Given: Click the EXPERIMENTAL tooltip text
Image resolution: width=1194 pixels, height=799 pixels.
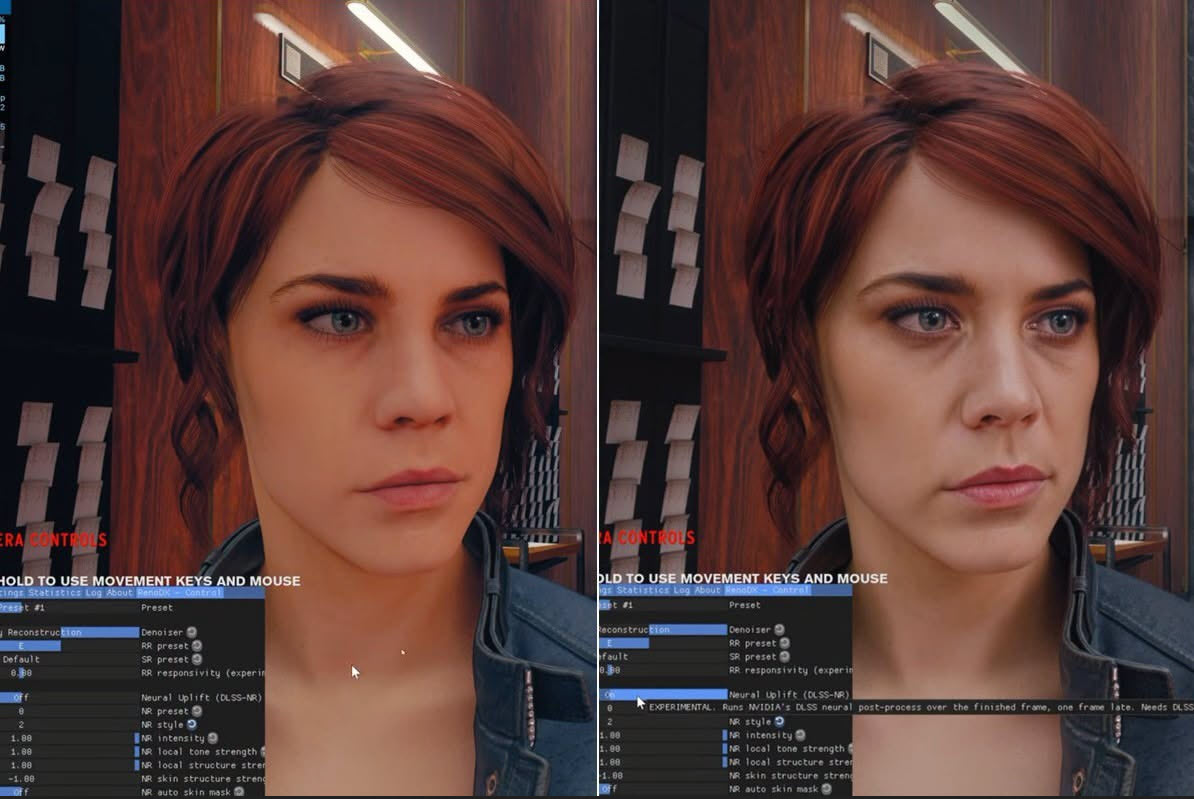Looking at the screenshot, I should 921,708.
